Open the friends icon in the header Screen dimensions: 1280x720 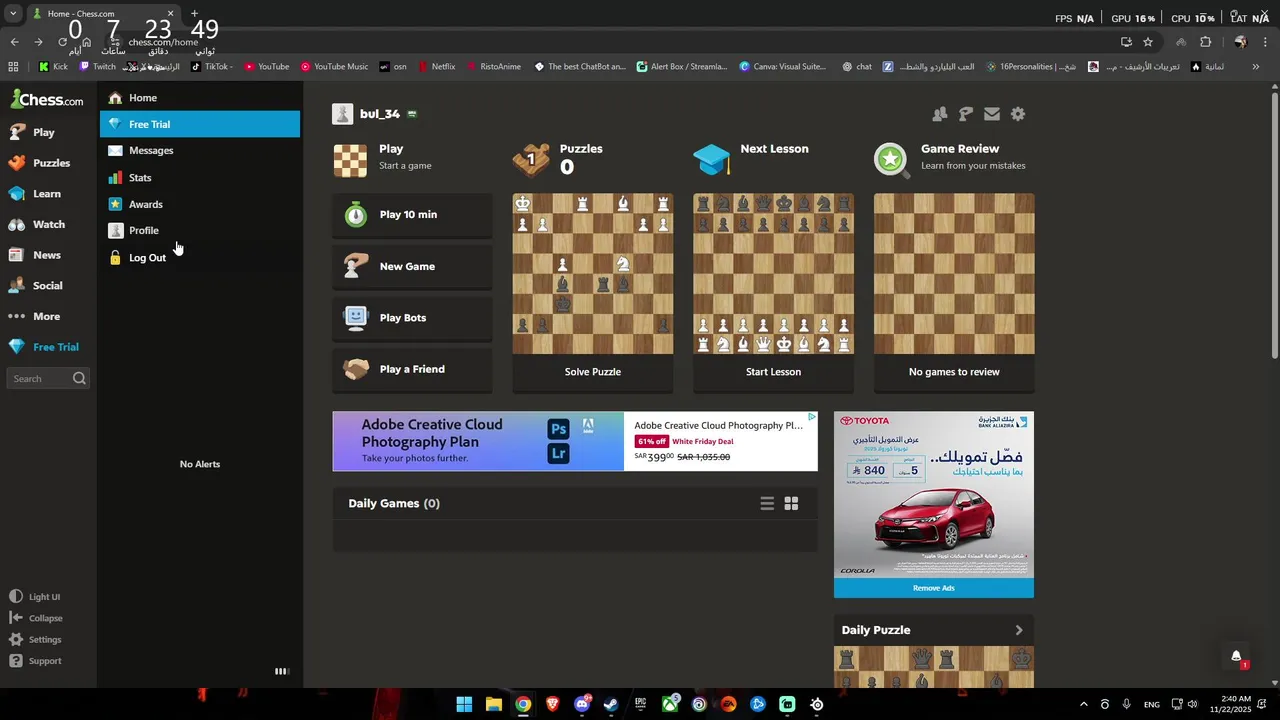(940, 114)
